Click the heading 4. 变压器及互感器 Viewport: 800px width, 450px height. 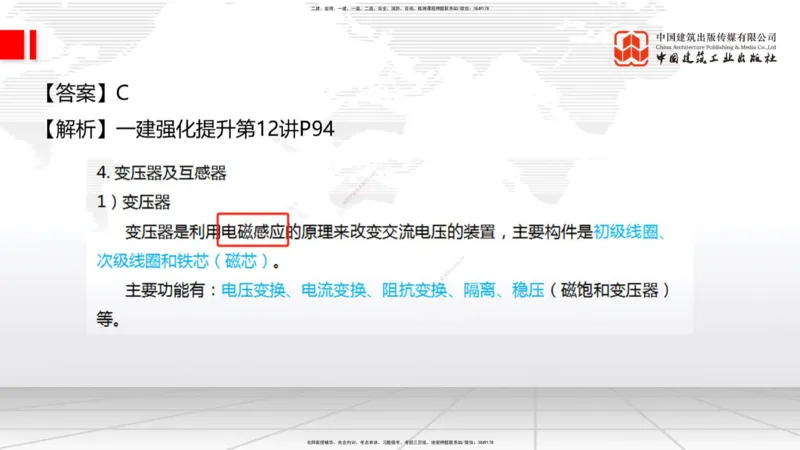click(161, 173)
